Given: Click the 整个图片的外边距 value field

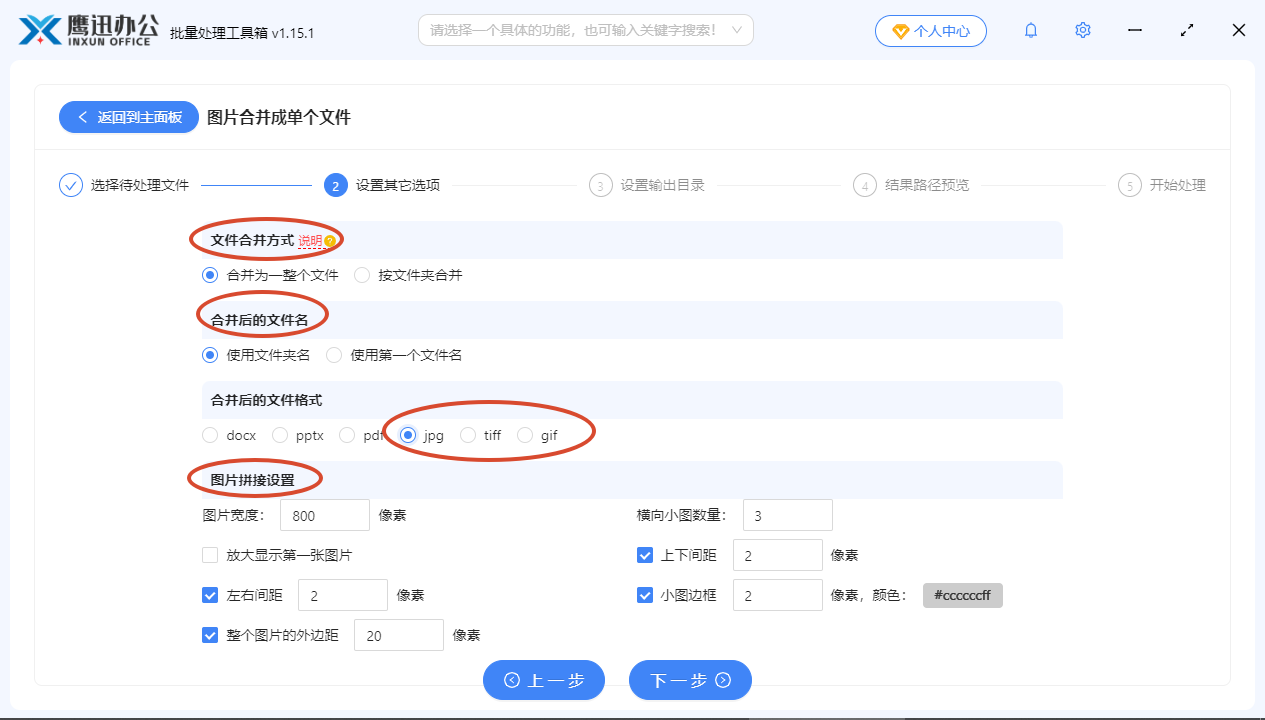Looking at the screenshot, I should pyautogui.click(x=399, y=635).
